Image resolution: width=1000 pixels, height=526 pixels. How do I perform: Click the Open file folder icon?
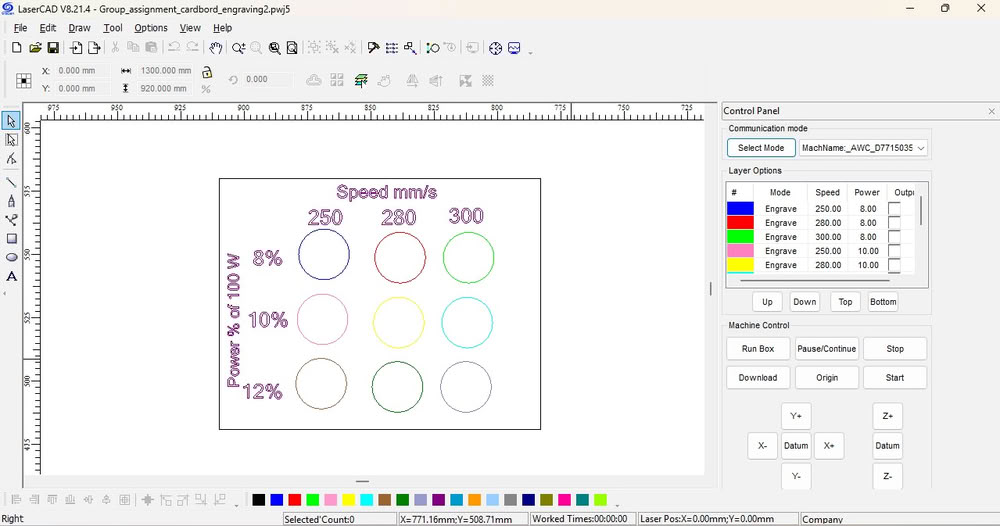click(x=35, y=48)
